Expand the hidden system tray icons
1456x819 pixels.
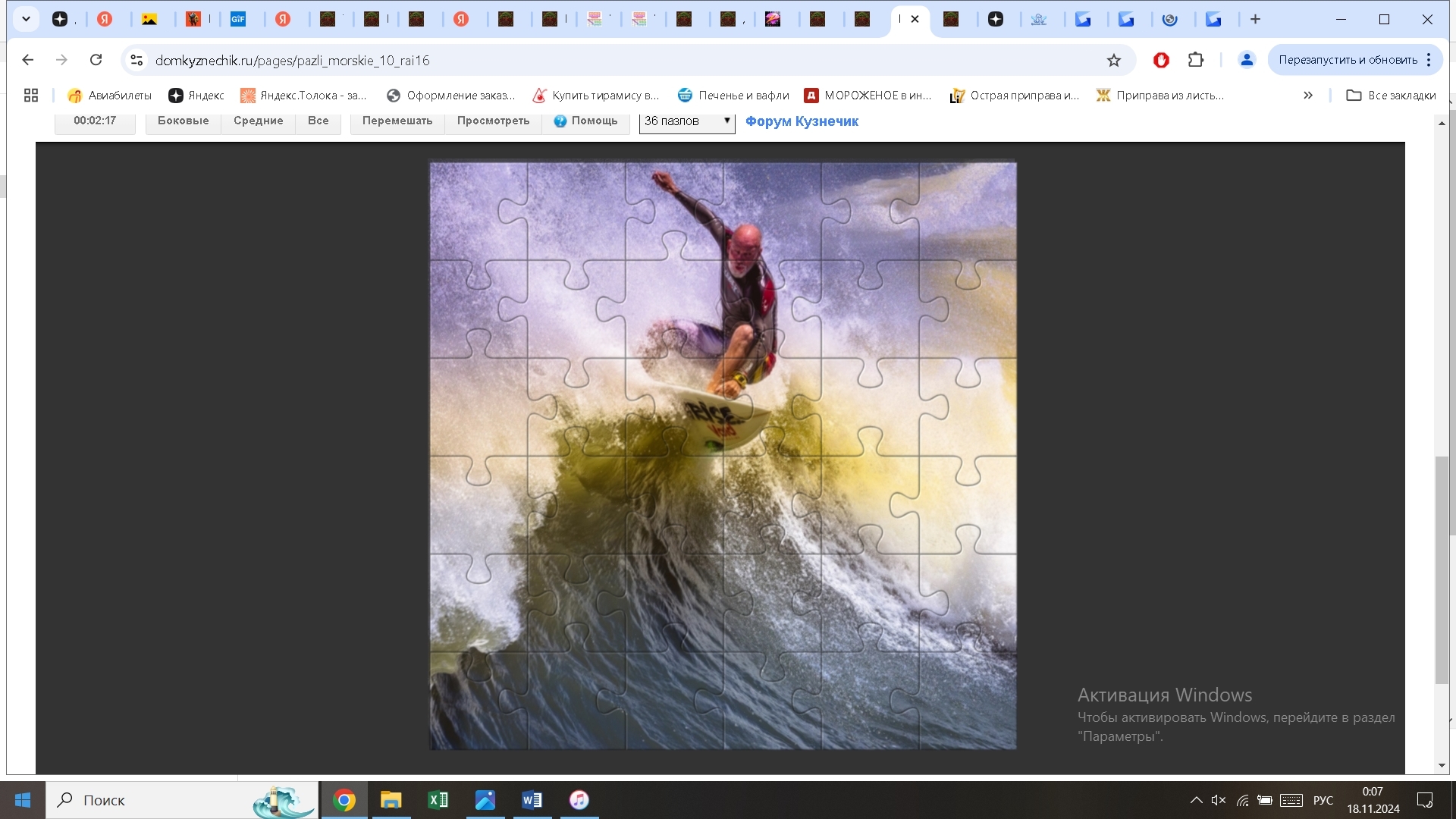1196,800
